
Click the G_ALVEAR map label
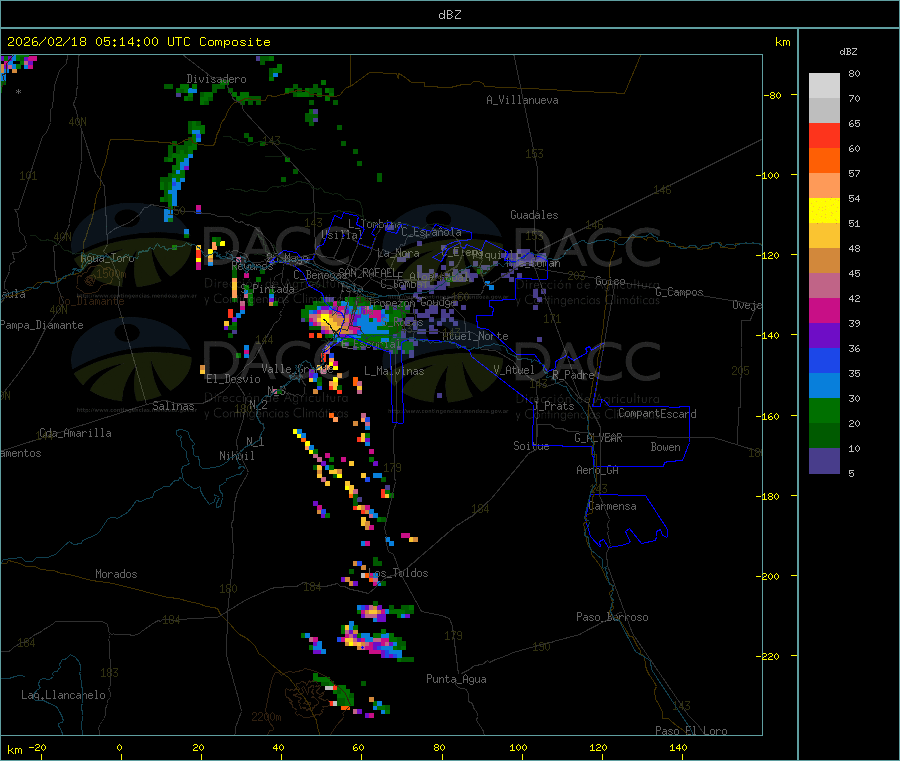pyautogui.click(x=598, y=438)
